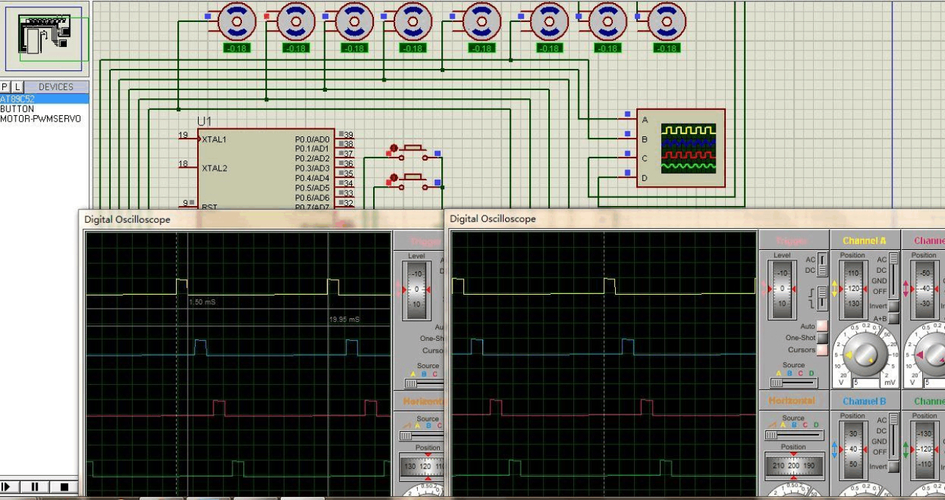
Task: Select BUTTON in the devices list
Action: [17, 109]
